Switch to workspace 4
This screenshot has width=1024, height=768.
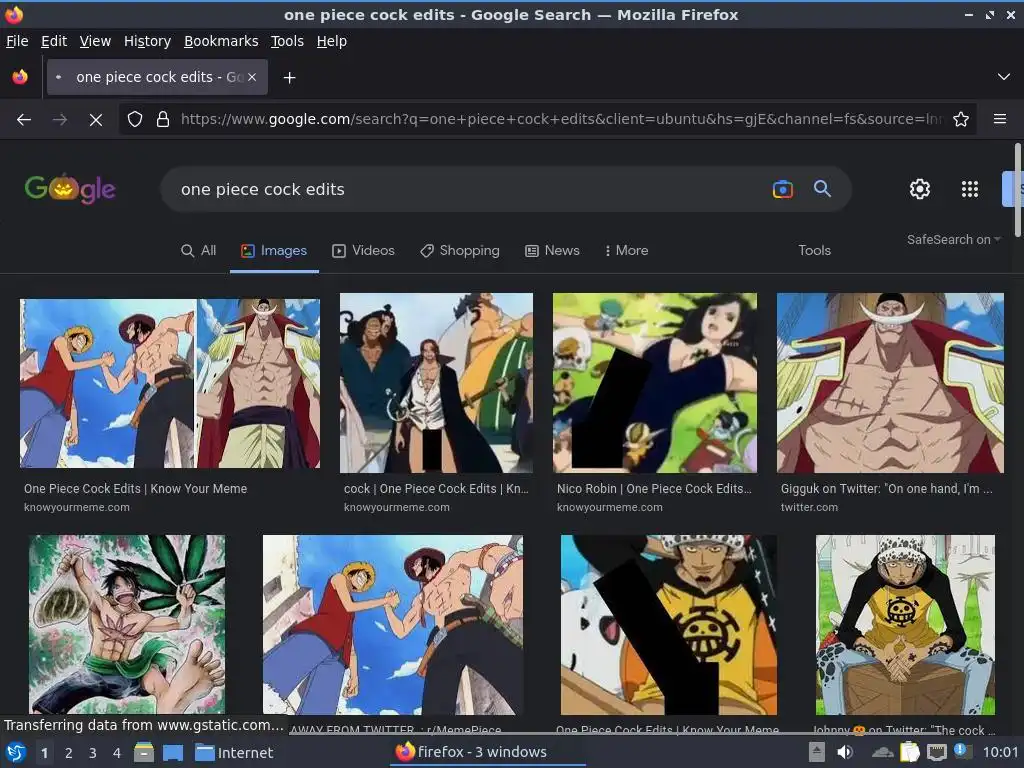tap(117, 753)
